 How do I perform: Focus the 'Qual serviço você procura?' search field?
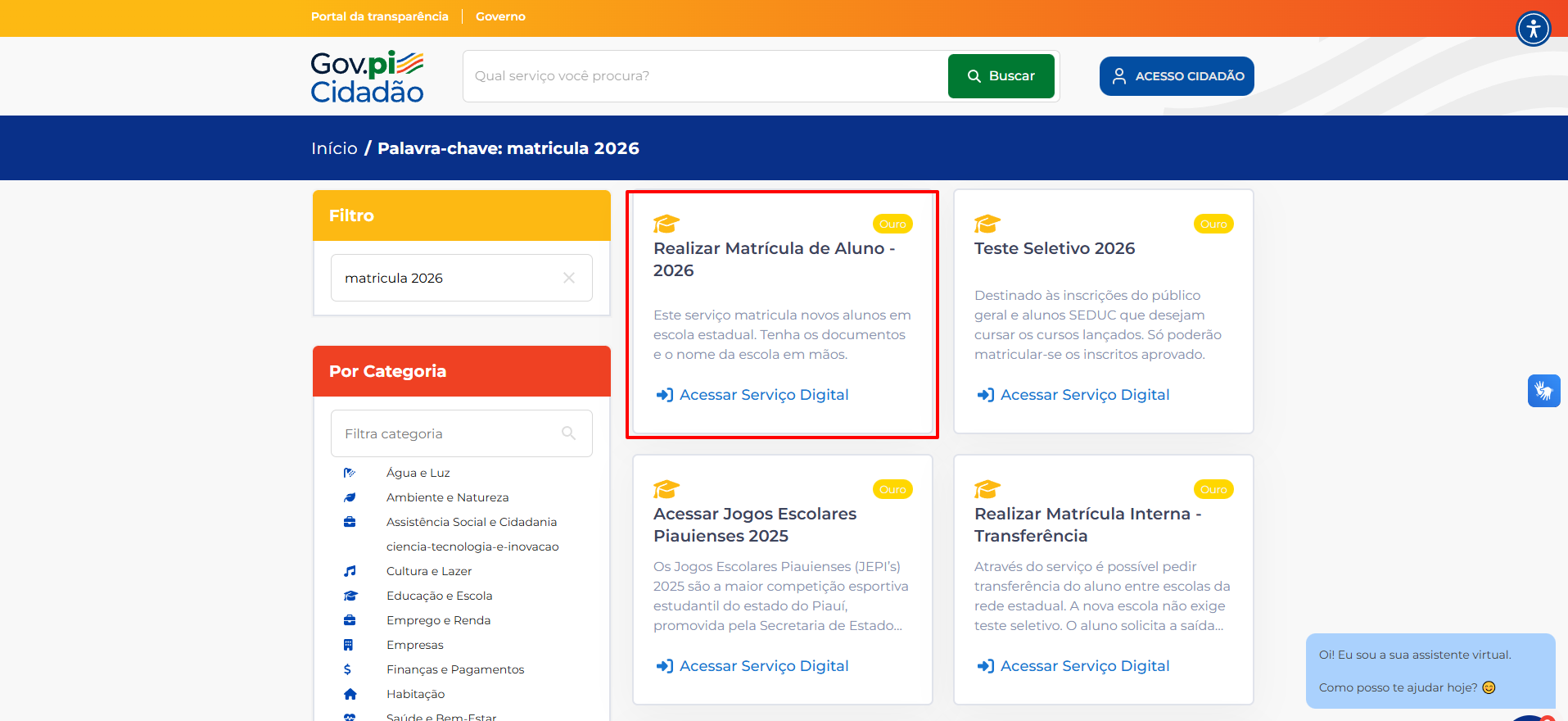pos(704,76)
